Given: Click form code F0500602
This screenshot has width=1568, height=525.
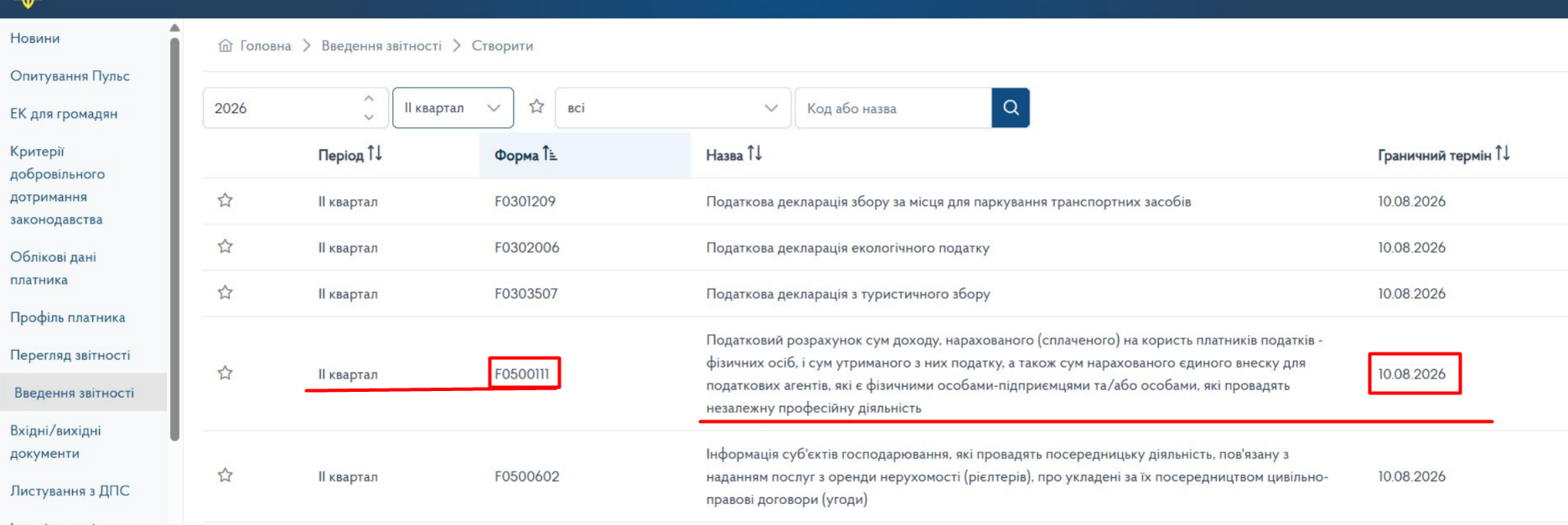Looking at the screenshot, I should click(x=526, y=476).
